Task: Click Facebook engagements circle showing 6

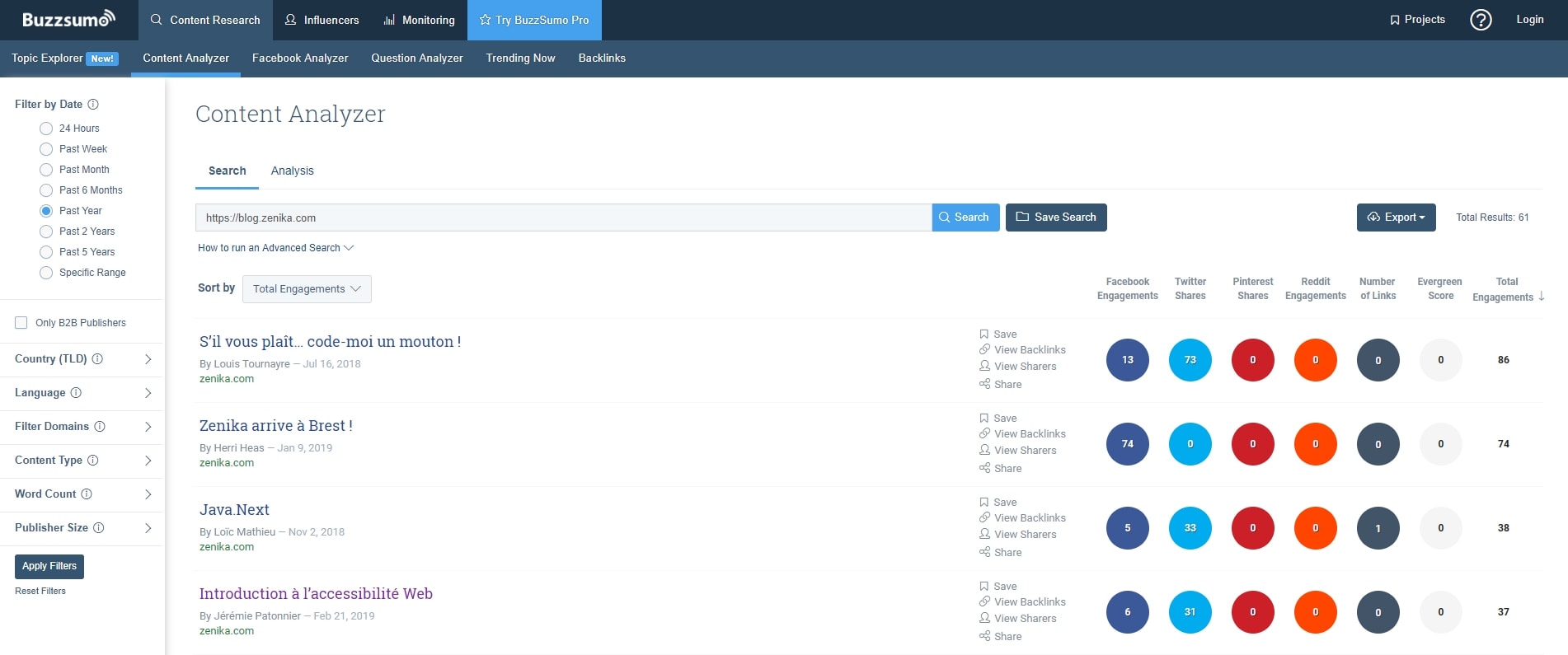Action: pyautogui.click(x=1128, y=612)
